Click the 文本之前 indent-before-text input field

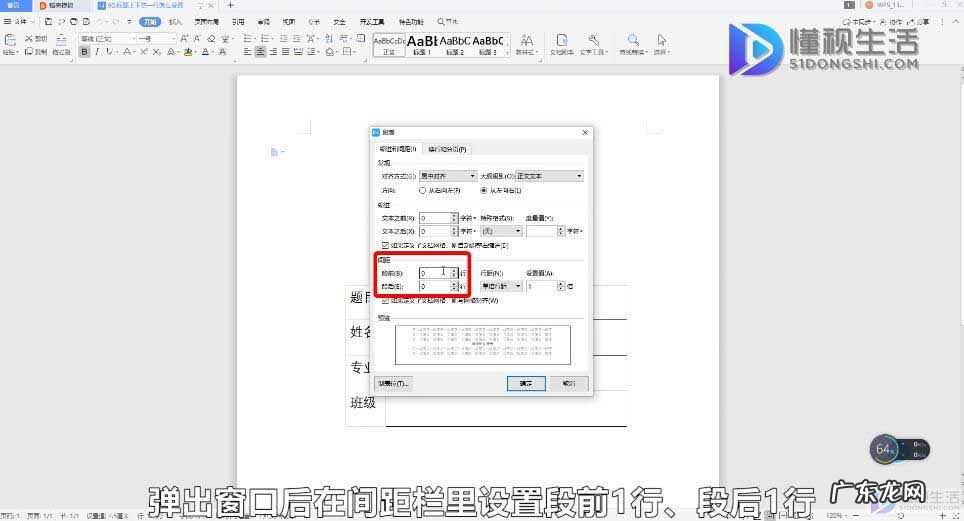pos(438,218)
